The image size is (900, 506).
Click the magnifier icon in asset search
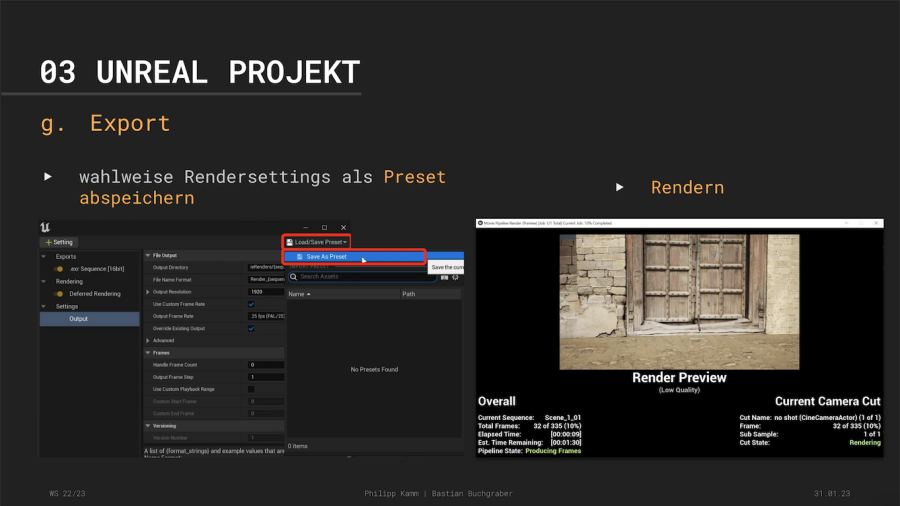coord(294,277)
